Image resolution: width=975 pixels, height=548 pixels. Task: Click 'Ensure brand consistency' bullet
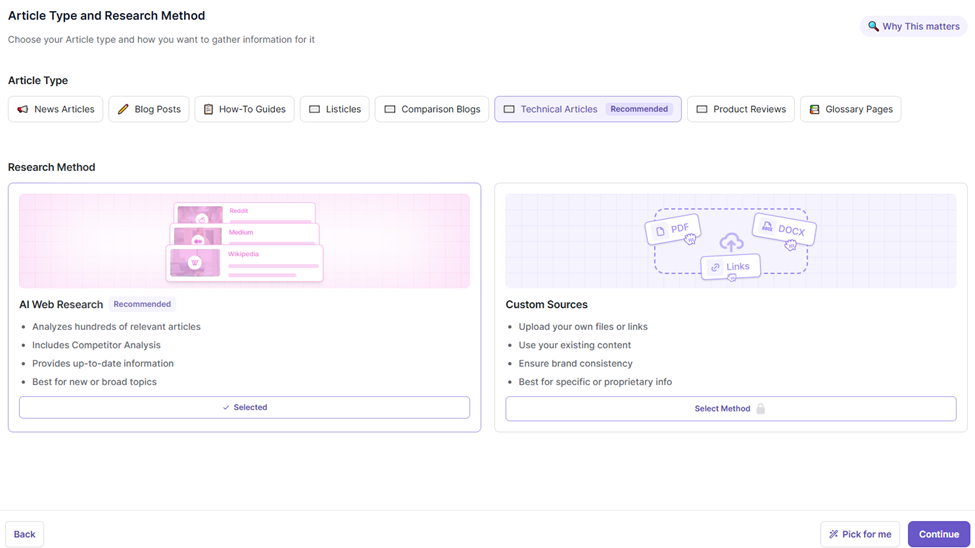[576, 363]
